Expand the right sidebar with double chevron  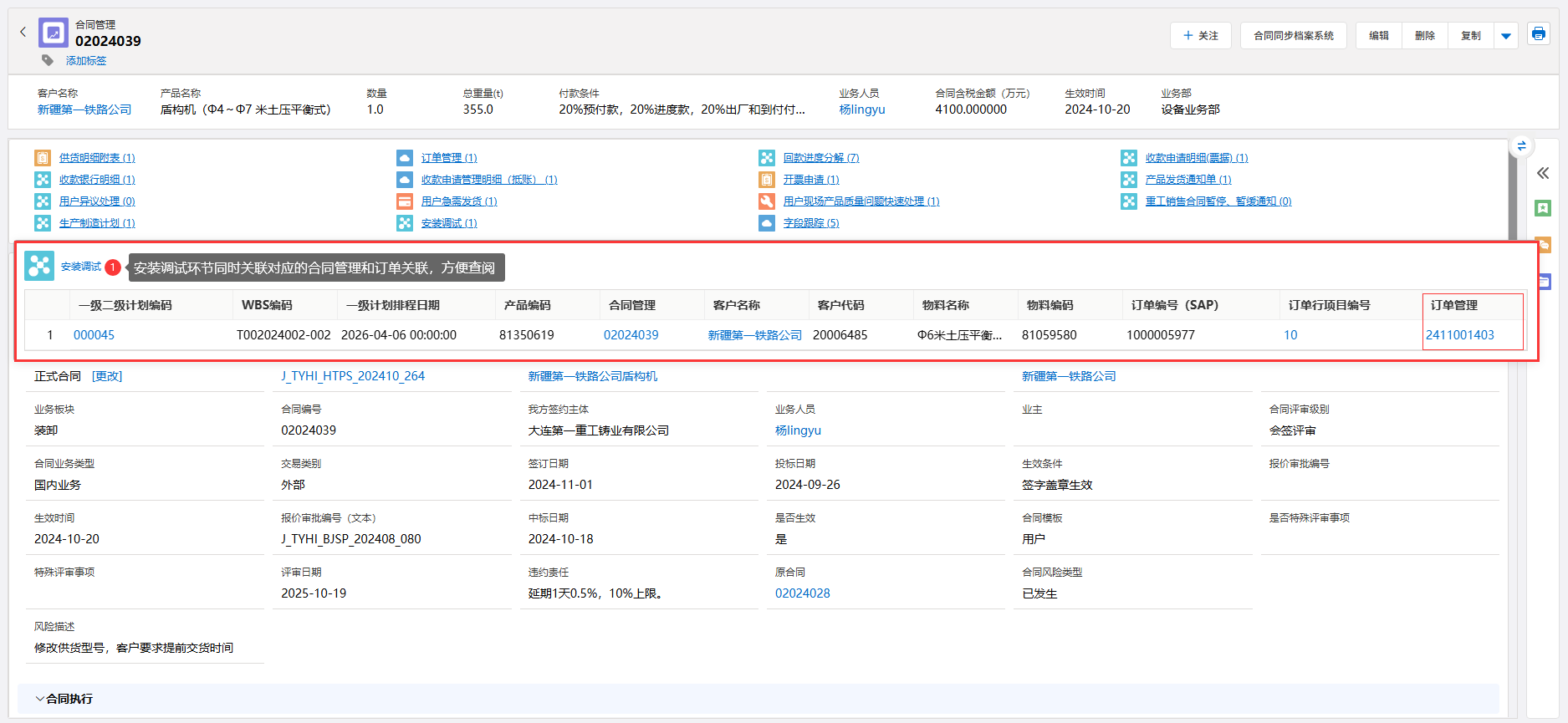(x=1543, y=173)
